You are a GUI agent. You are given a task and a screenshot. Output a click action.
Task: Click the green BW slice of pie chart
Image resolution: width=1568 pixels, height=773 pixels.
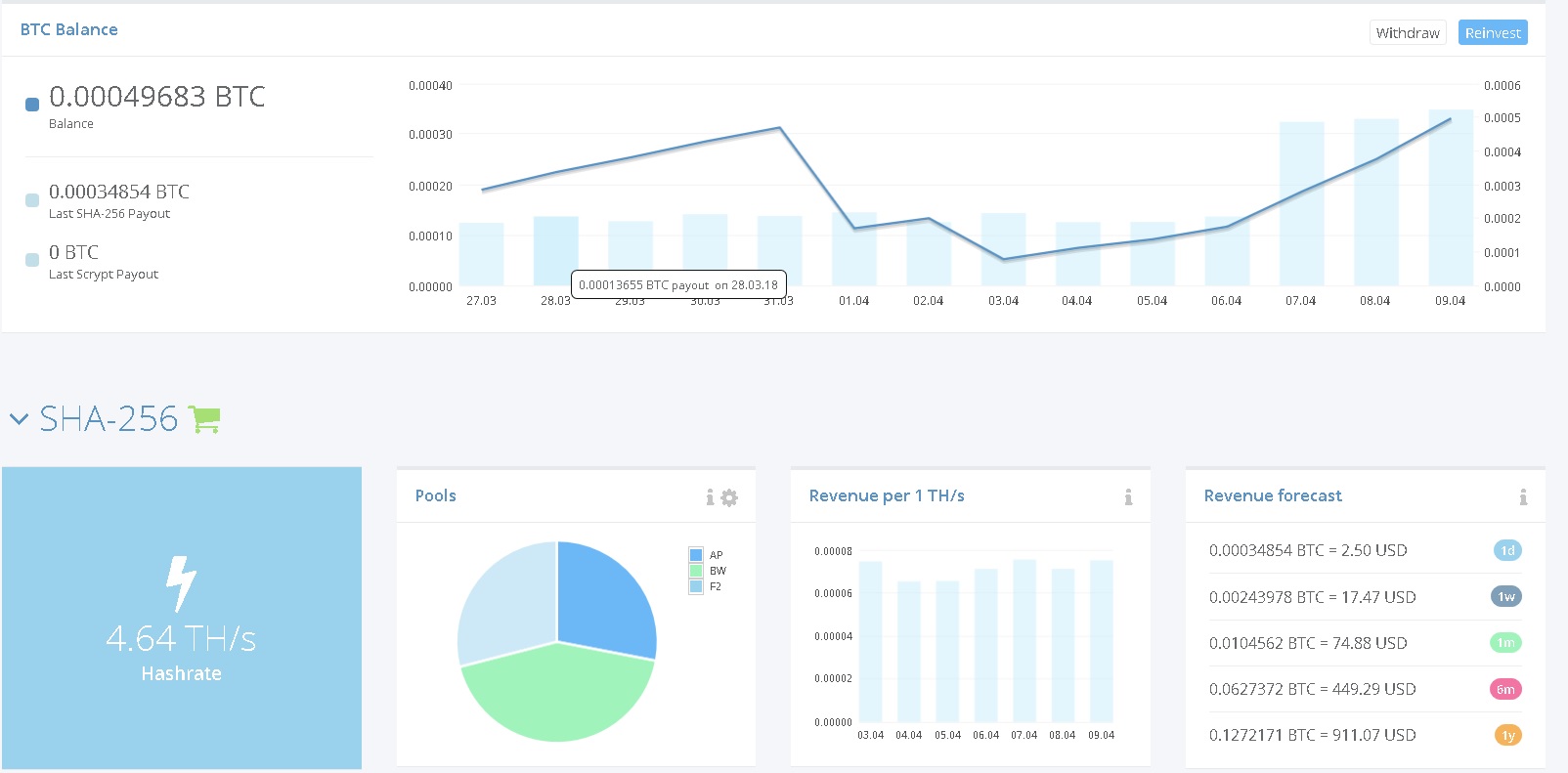click(x=557, y=699)
